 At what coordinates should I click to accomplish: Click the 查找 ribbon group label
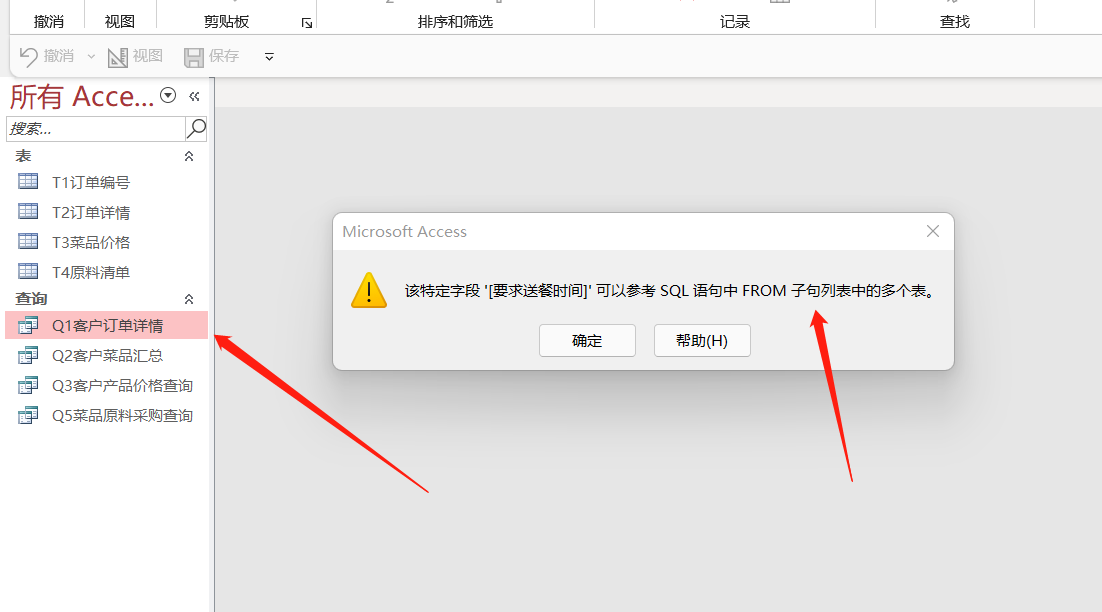click(x=955, y=22)
